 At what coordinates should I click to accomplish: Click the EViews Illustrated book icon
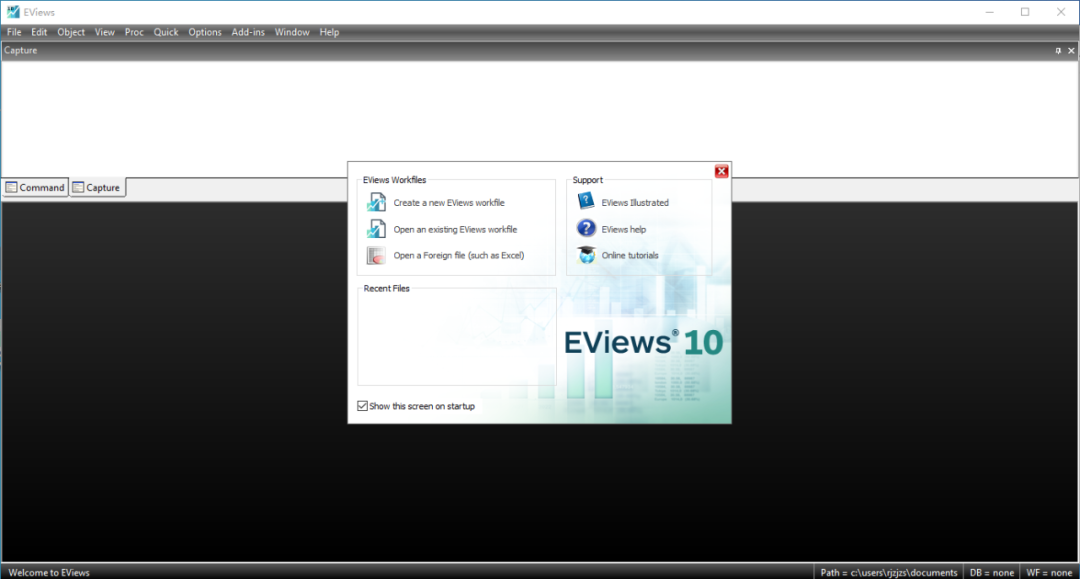pos(586,201)
